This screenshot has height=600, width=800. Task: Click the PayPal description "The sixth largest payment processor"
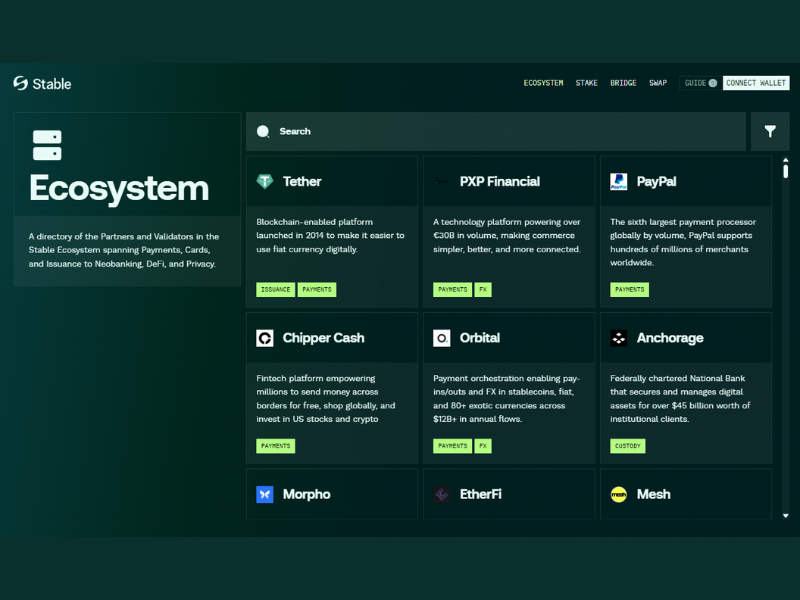tap(683, 242)
